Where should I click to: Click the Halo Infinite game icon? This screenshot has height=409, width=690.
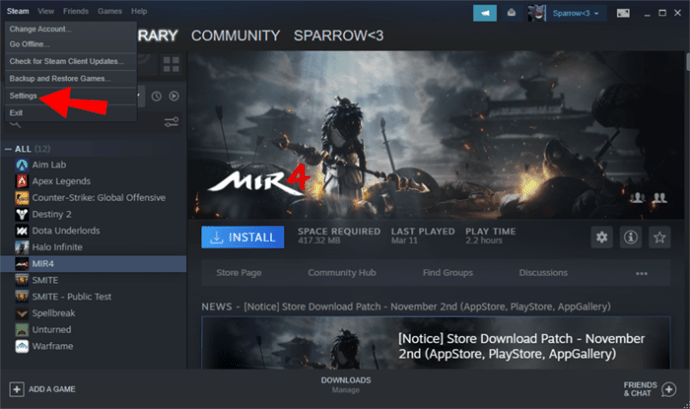(x=22, y=247)
